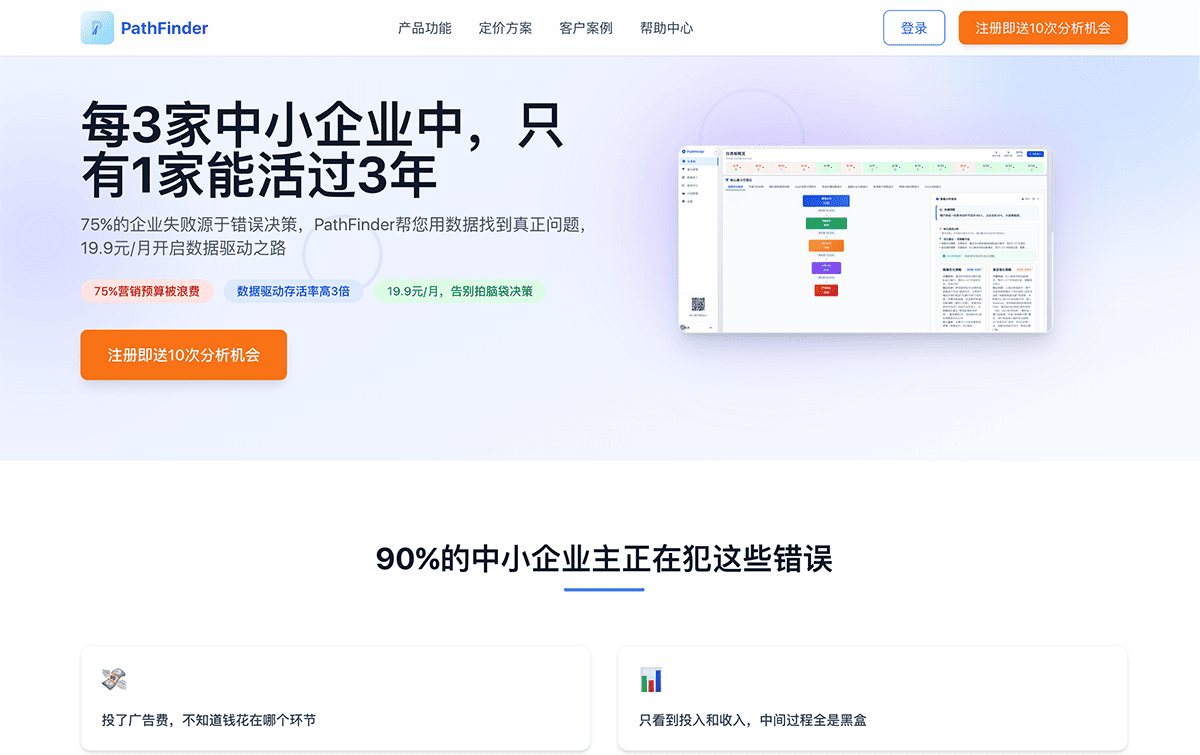Click the headline 每3家中小企业中,只有1家能活过3年

click(x=322, y=150)
